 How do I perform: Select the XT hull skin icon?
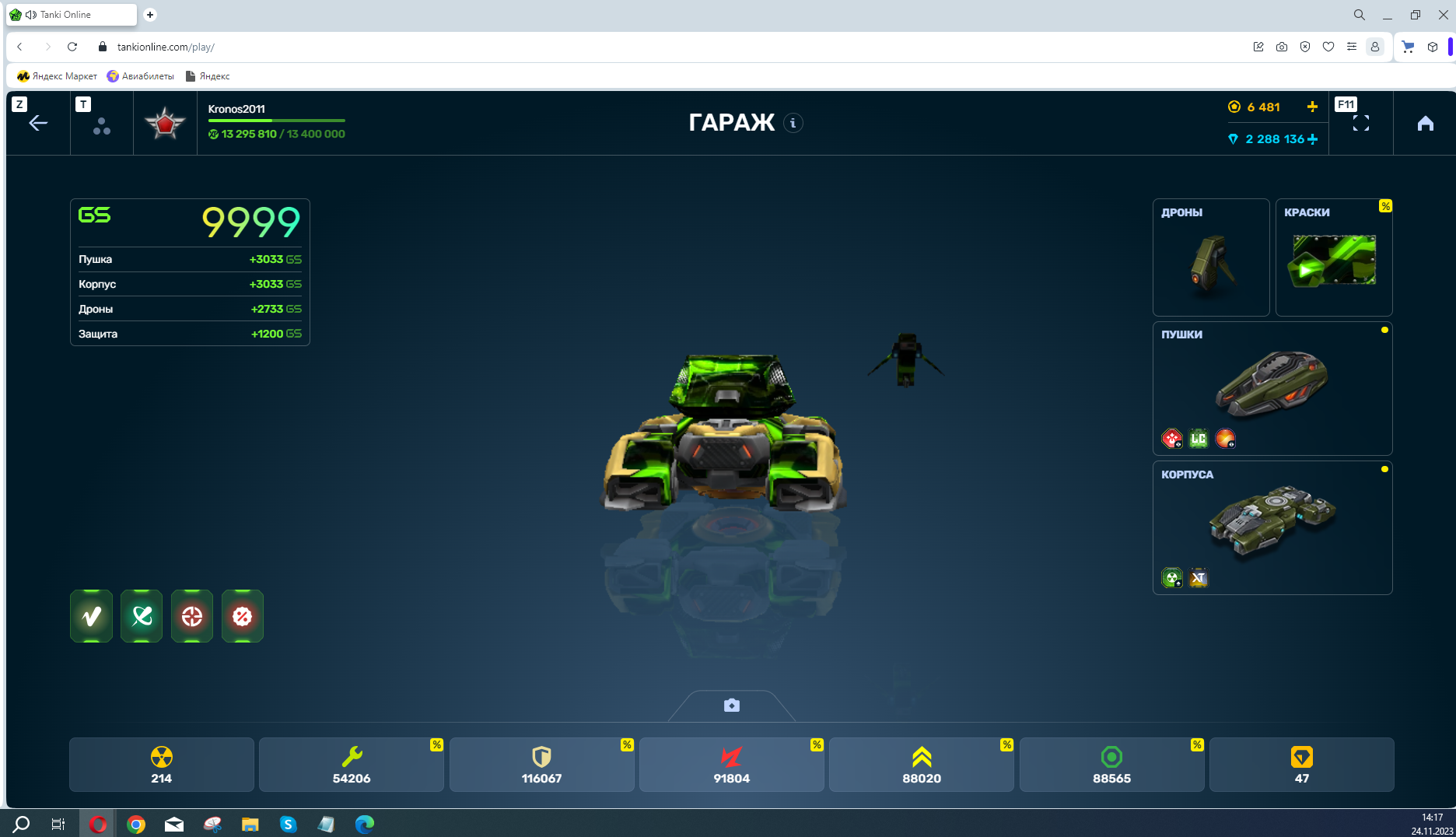point(1199,578)
